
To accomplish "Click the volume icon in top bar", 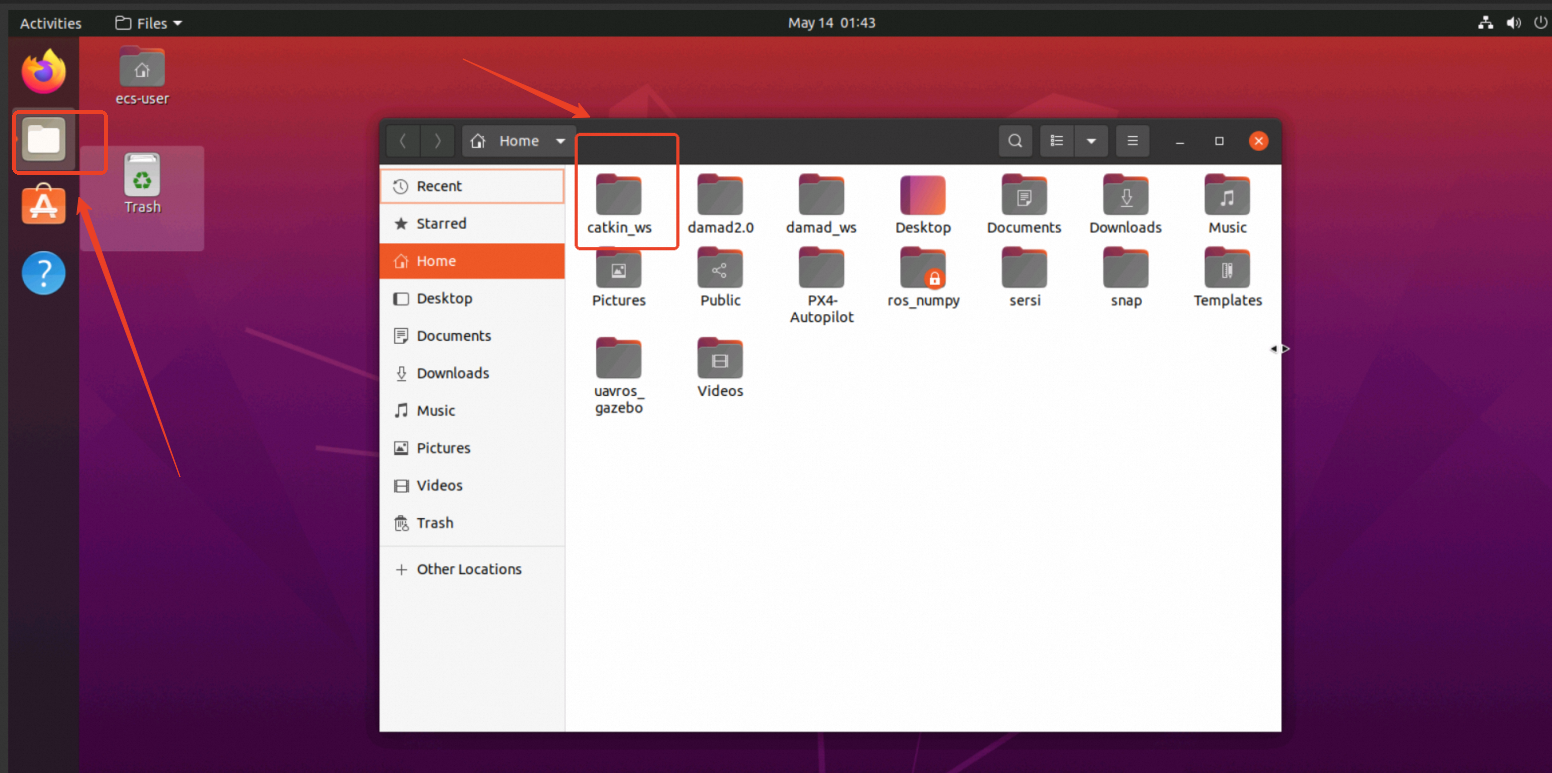I will tap(1514, 23).
